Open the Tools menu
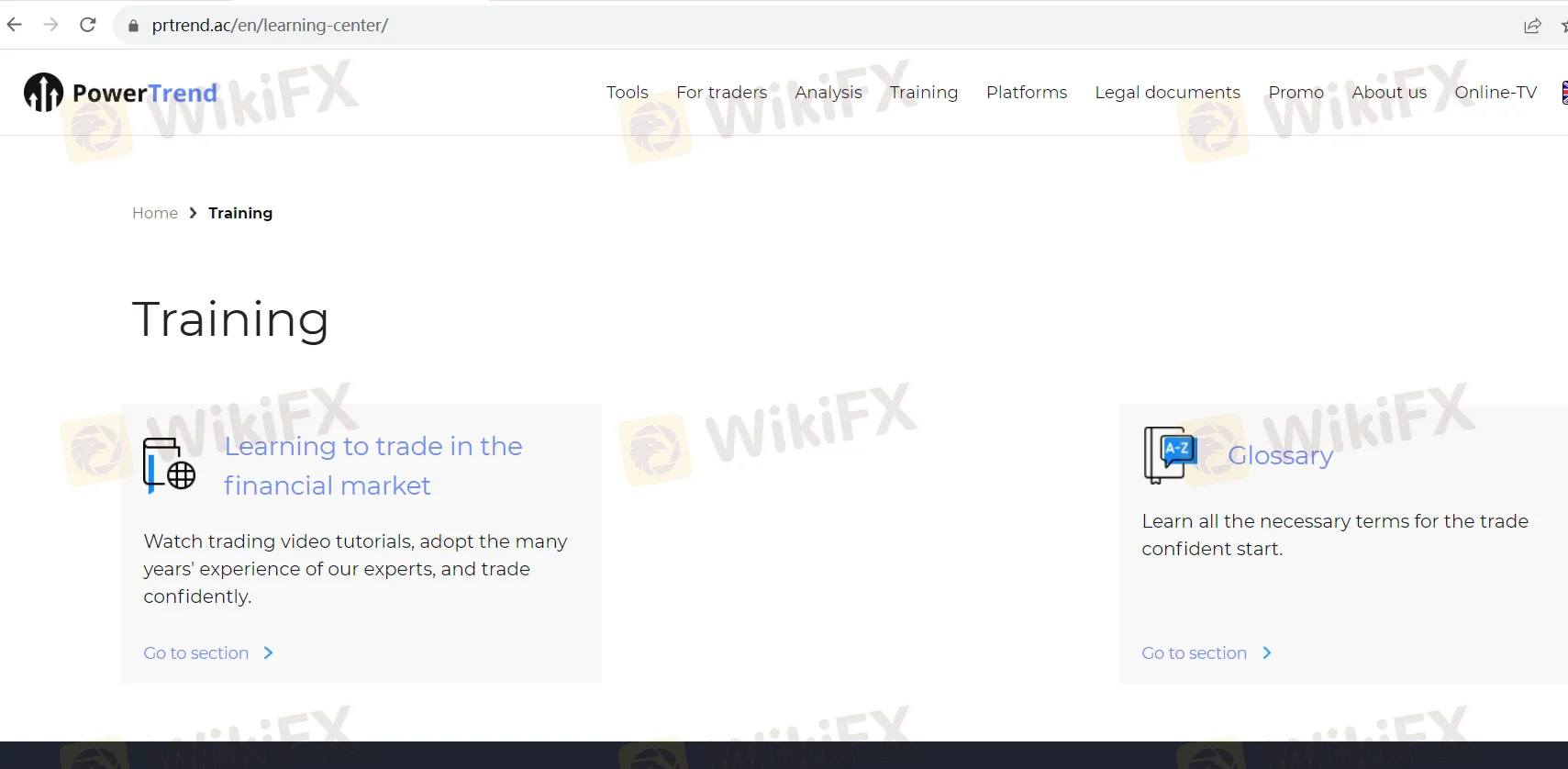The image size is (1568, 769). pyautogui.click(x=627, y=93)
